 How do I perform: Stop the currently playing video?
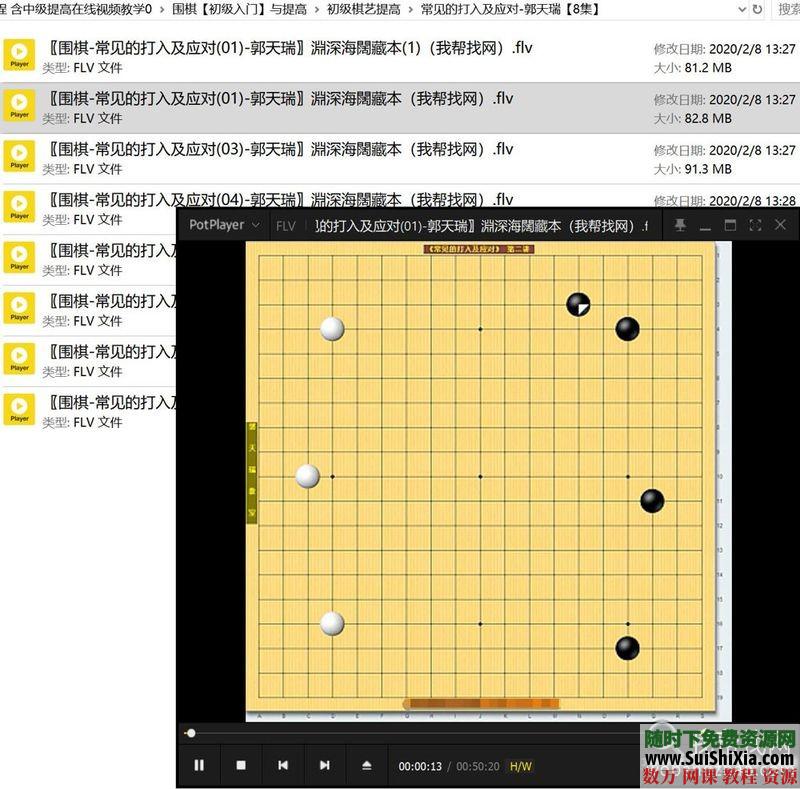pyautogui.click(x=241, y=765)
